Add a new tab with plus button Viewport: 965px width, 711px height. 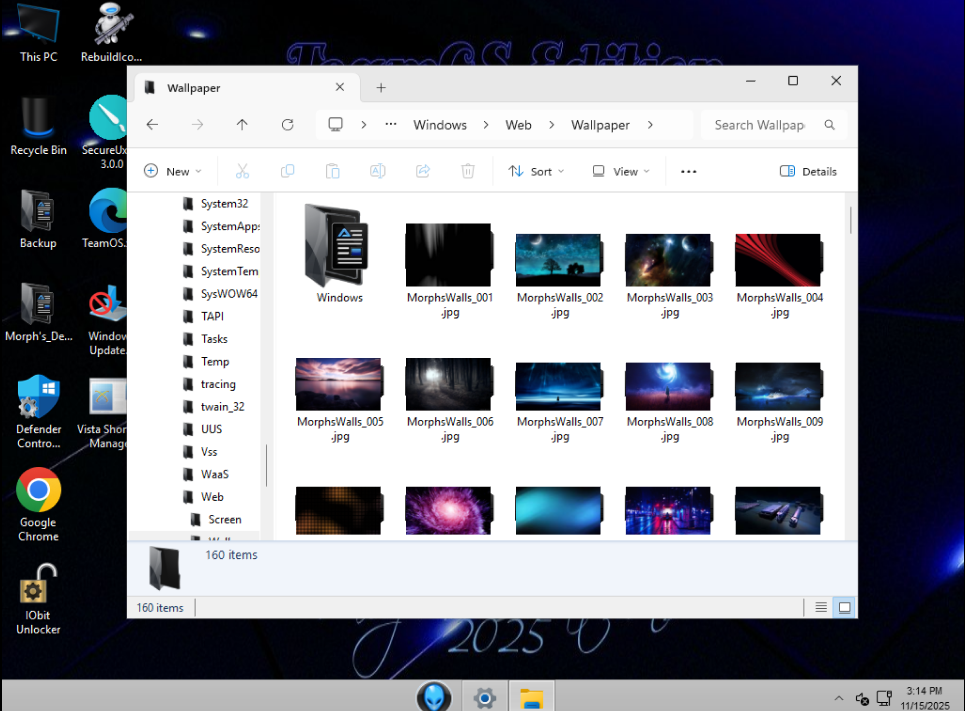pos(381,88)
